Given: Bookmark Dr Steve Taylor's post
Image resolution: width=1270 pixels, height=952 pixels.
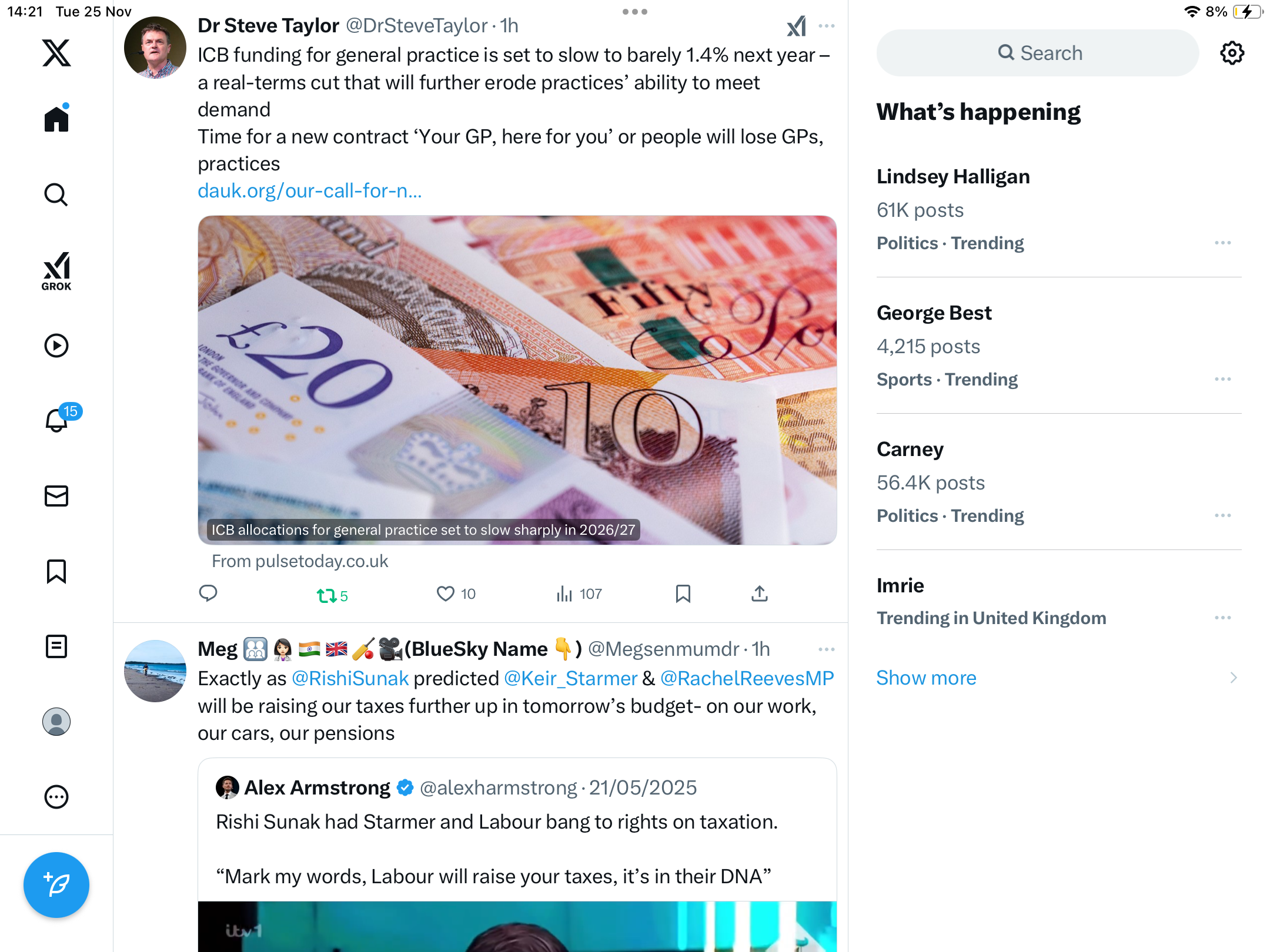Looking at the screenshot, I should [683, 594].
